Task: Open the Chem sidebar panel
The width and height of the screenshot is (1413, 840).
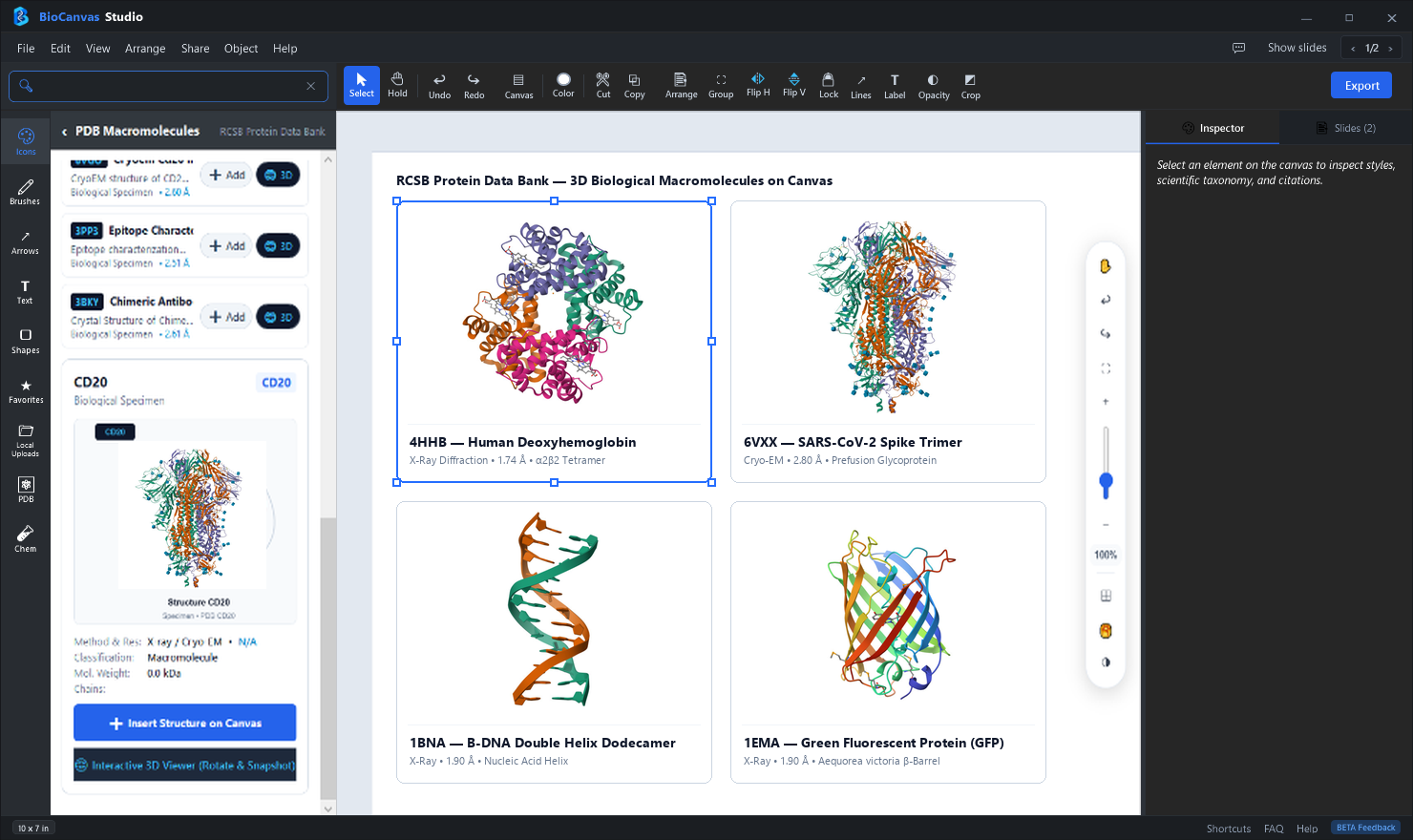Action: click(x=26, y=539)
